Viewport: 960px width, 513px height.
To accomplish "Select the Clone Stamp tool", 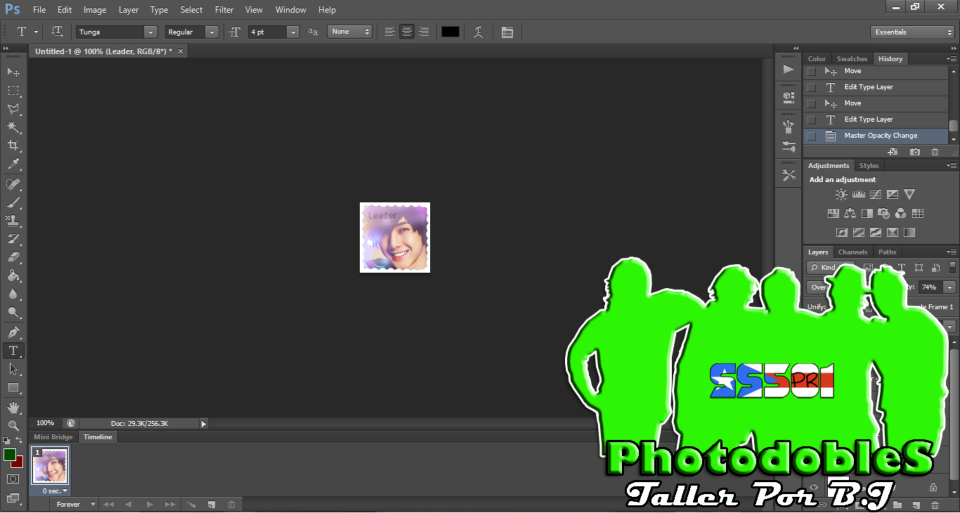I will click(x=13, y=220).
